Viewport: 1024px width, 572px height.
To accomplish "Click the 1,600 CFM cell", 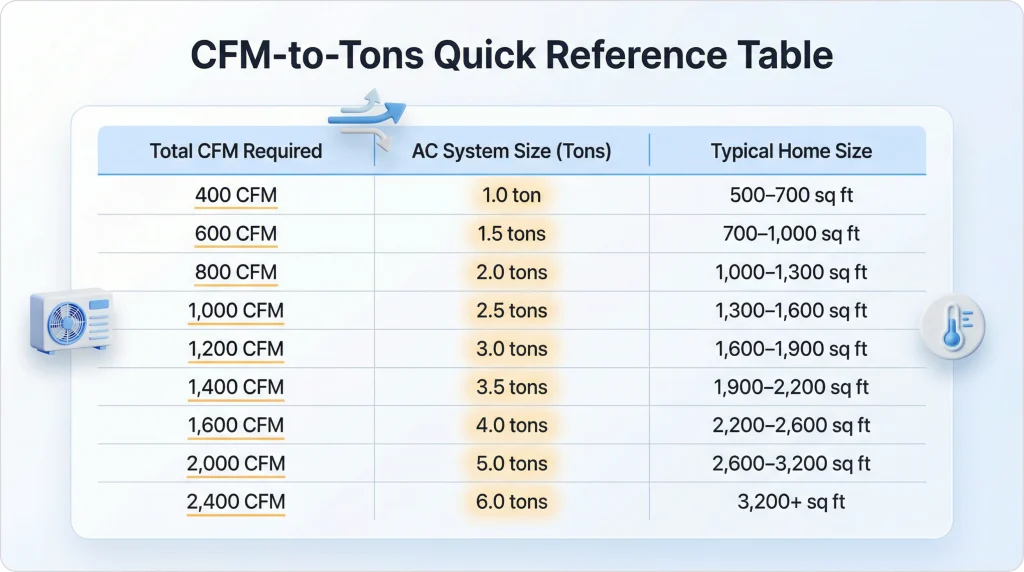I will coord(236,426).
